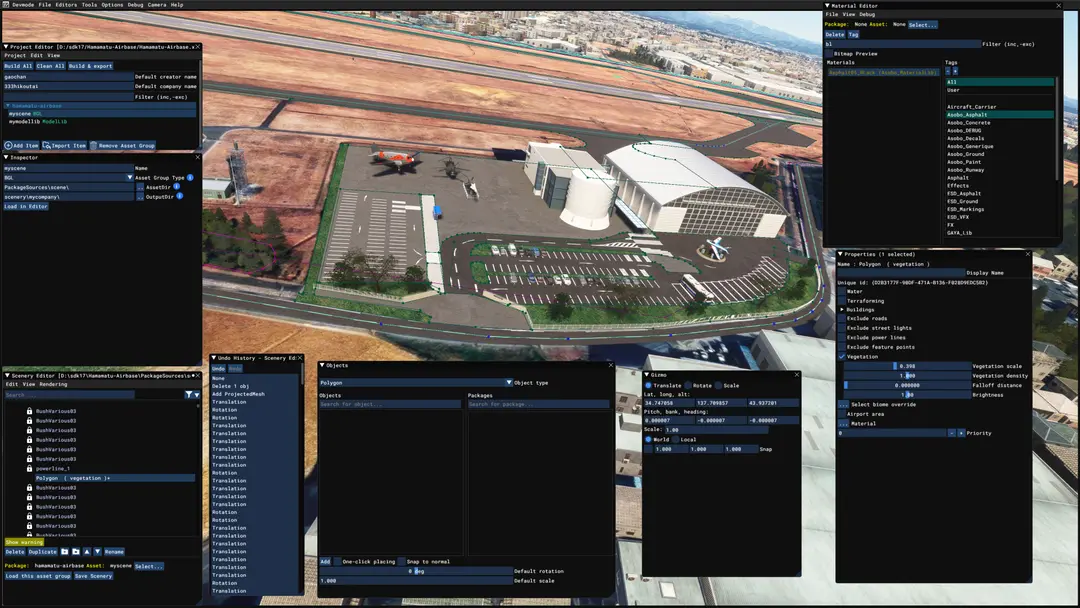Enable the Exclude roads checkbox
Image resolution: width=1080 pixels, height=608 pixels.
click(x=842, y=319)
